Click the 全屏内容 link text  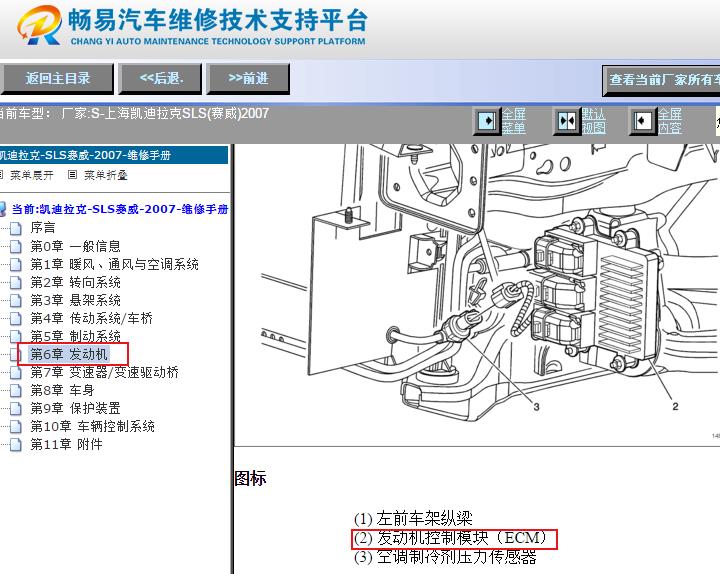click(669, 121)
